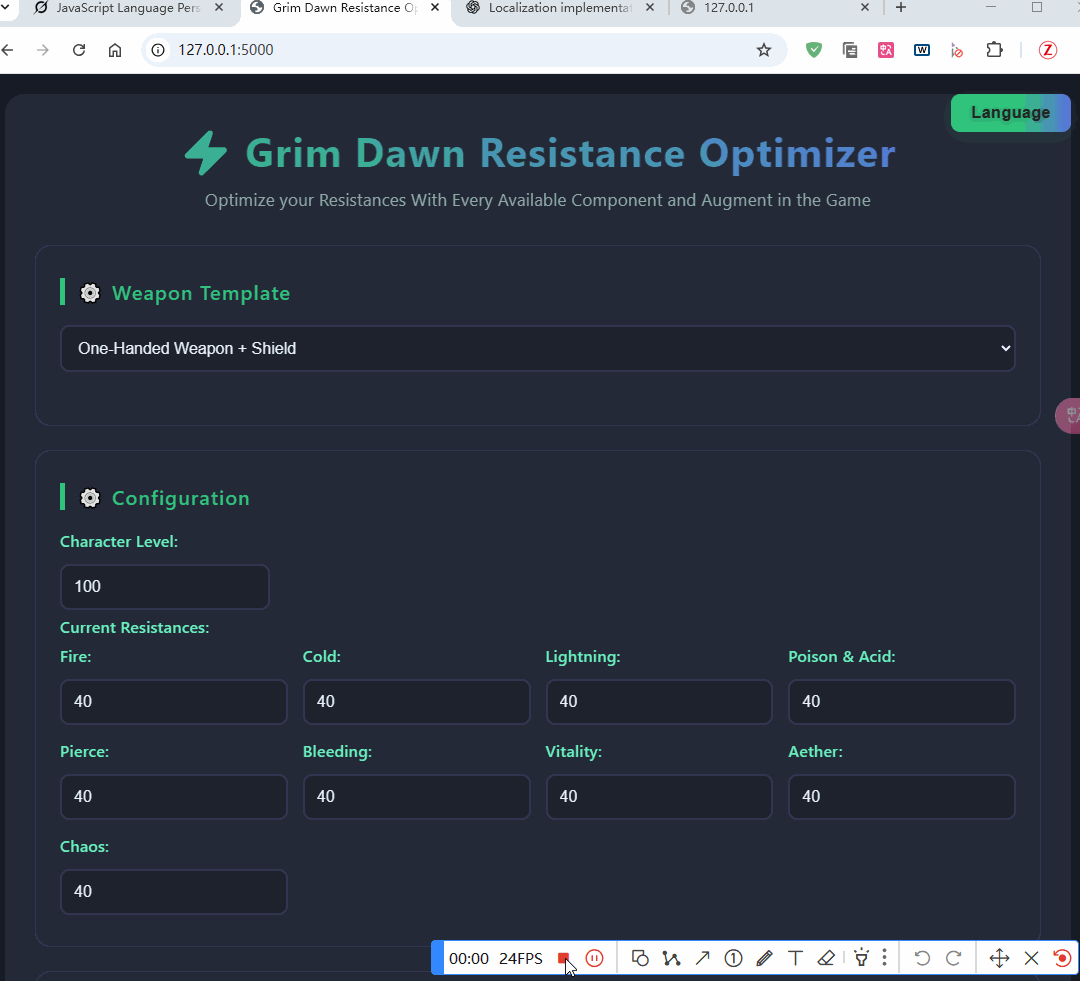Reload the current page
The height and width of the screenshot is (981, 1080).
tap(79, 50)
